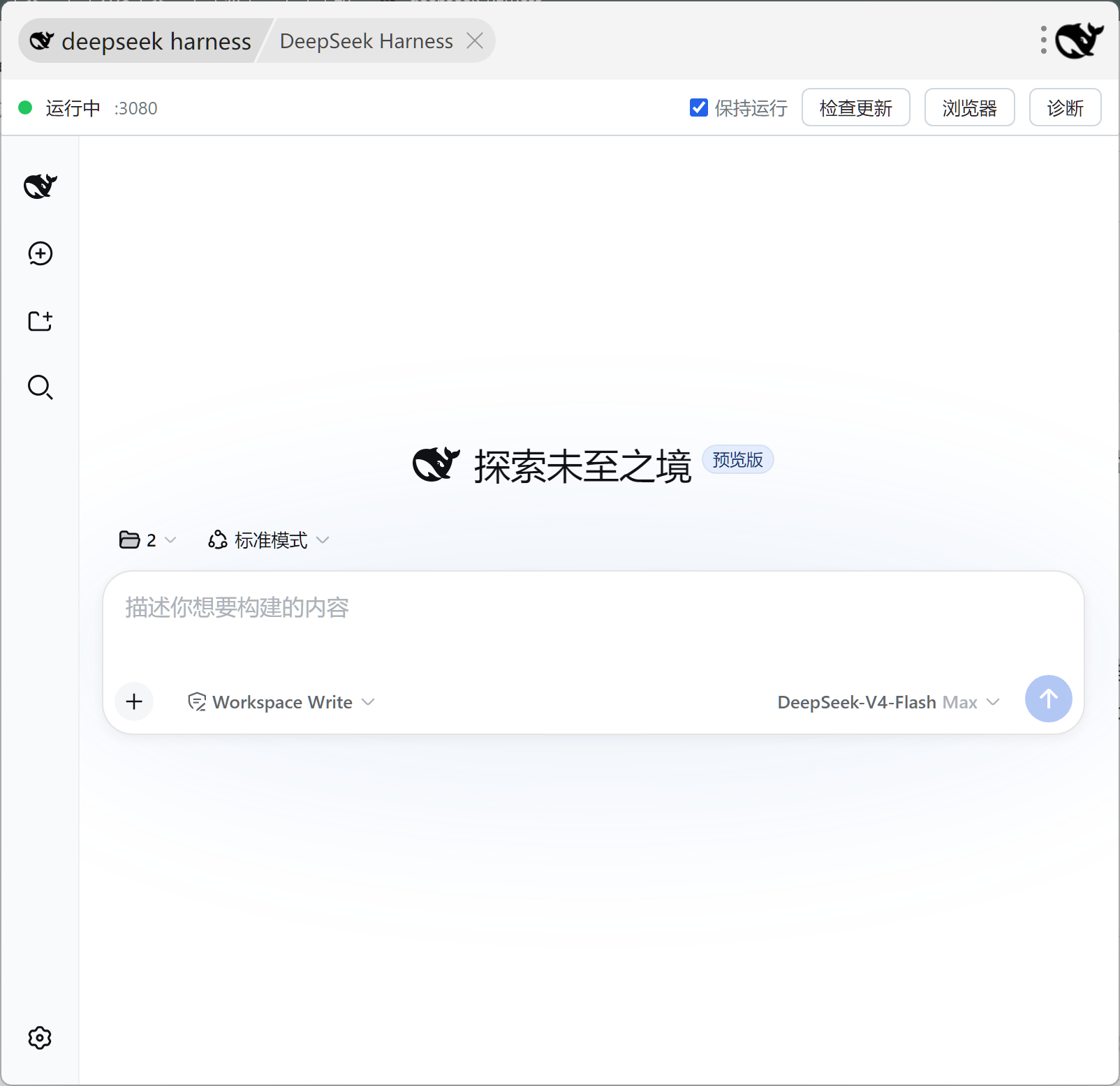Open the Workspace Write permissions dropdown

coord(281,702)
